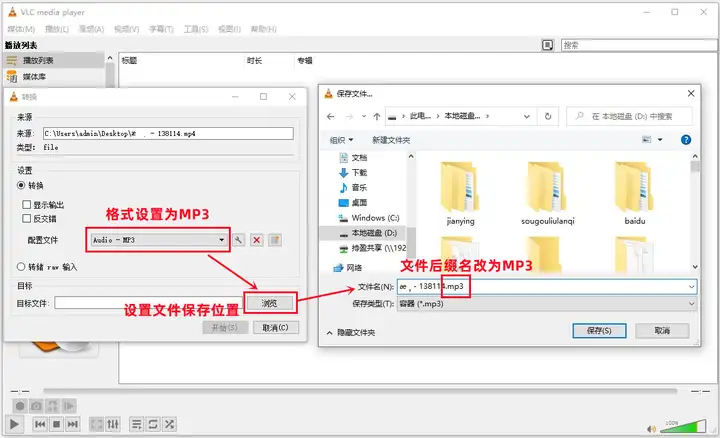The image size is (720, 438).
Task: Open the 媒体(M) menu
Action: point(21,29)
